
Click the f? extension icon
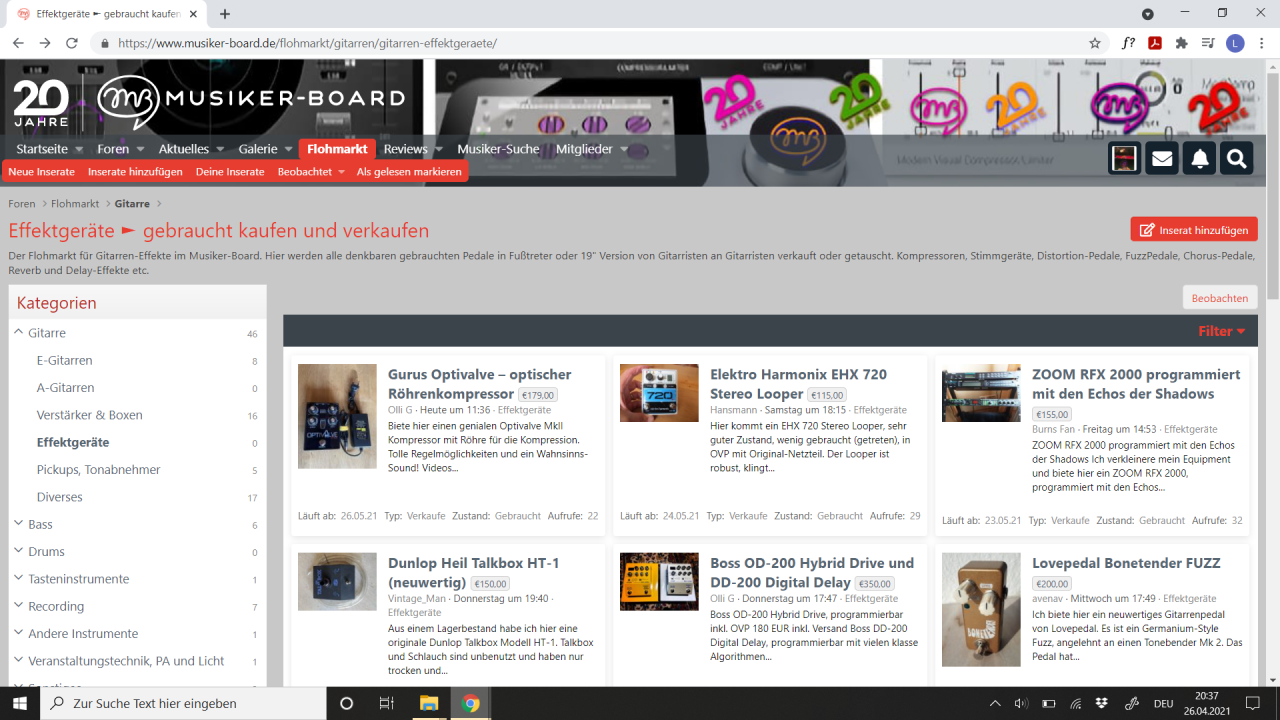1128,43
